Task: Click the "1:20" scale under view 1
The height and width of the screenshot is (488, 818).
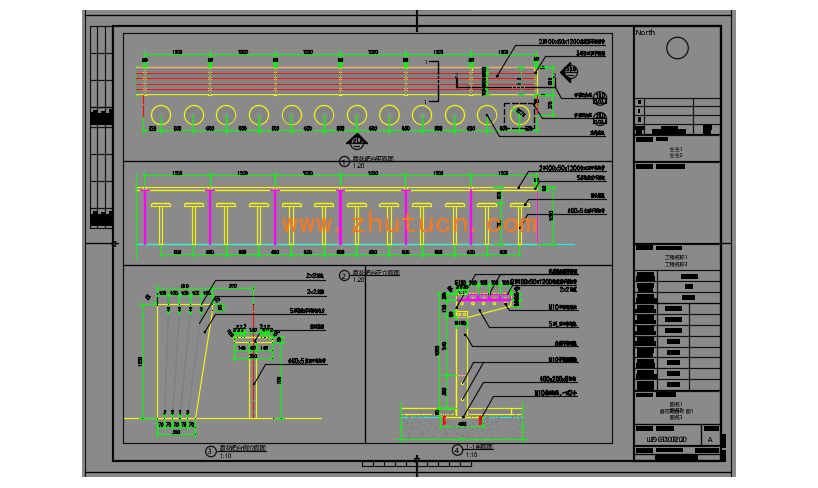Action: (358, 166)
